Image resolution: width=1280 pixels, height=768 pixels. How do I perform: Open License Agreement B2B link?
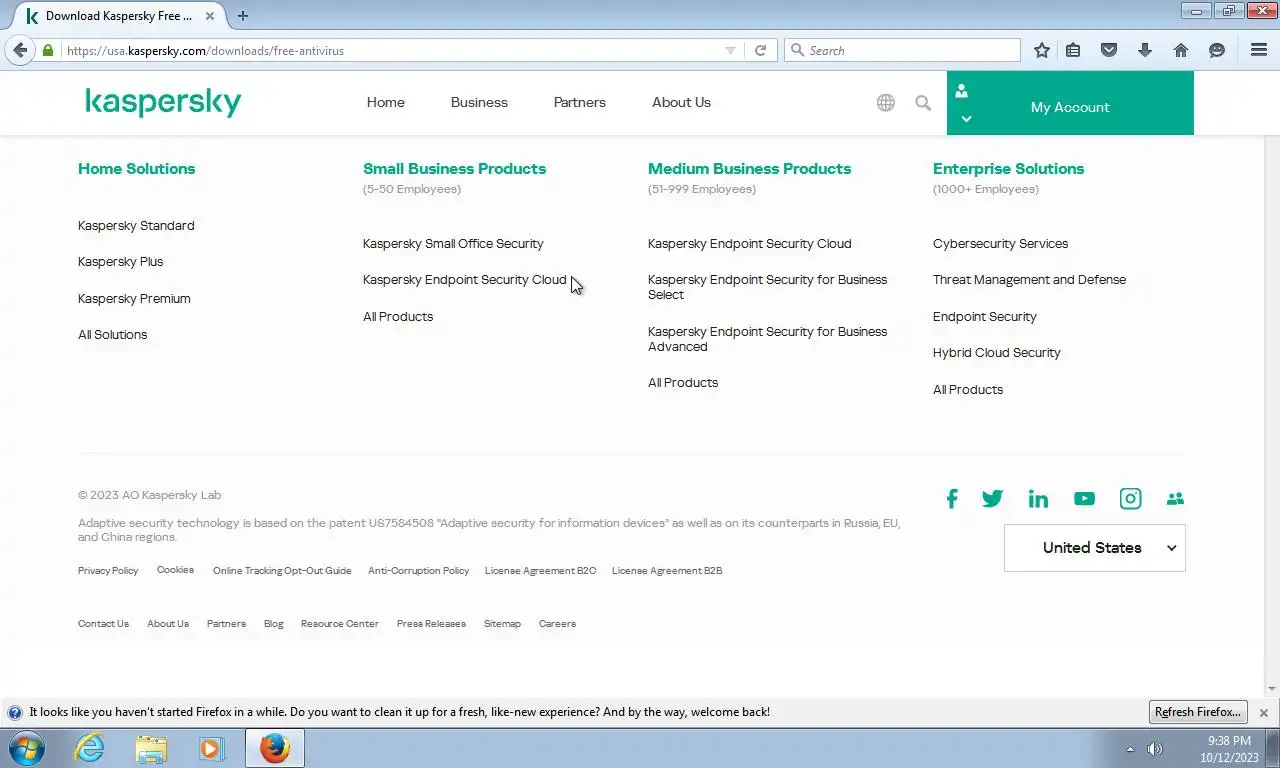pyautogui.click(x=667, y=571)
